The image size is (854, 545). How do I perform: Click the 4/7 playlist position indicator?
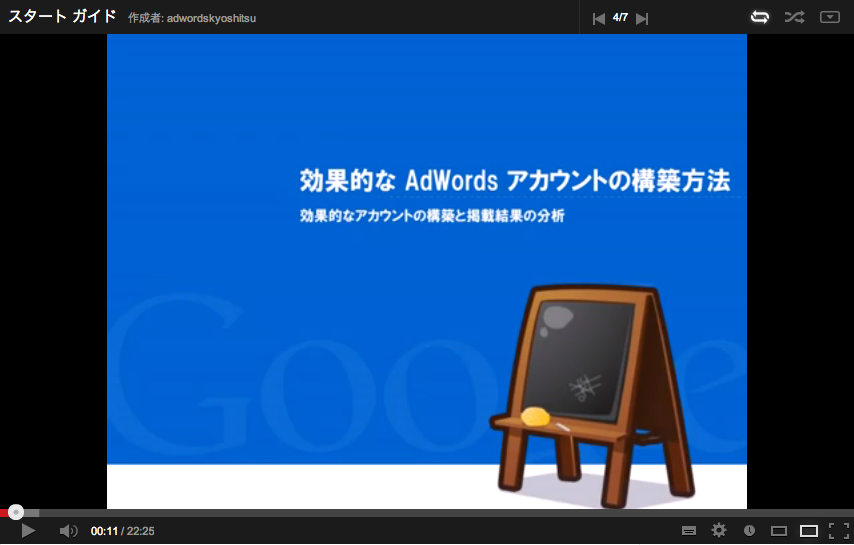coord(620,17)
